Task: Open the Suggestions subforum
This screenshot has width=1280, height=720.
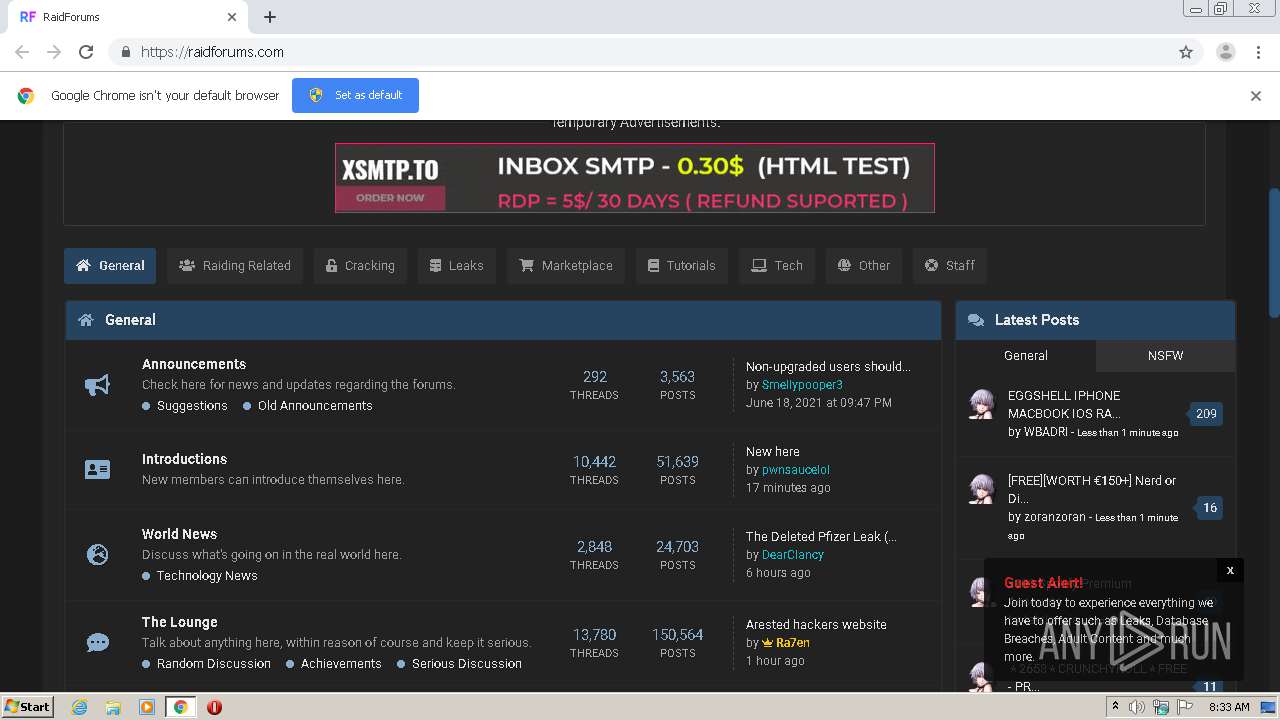Action: click(x=192, y=406)
